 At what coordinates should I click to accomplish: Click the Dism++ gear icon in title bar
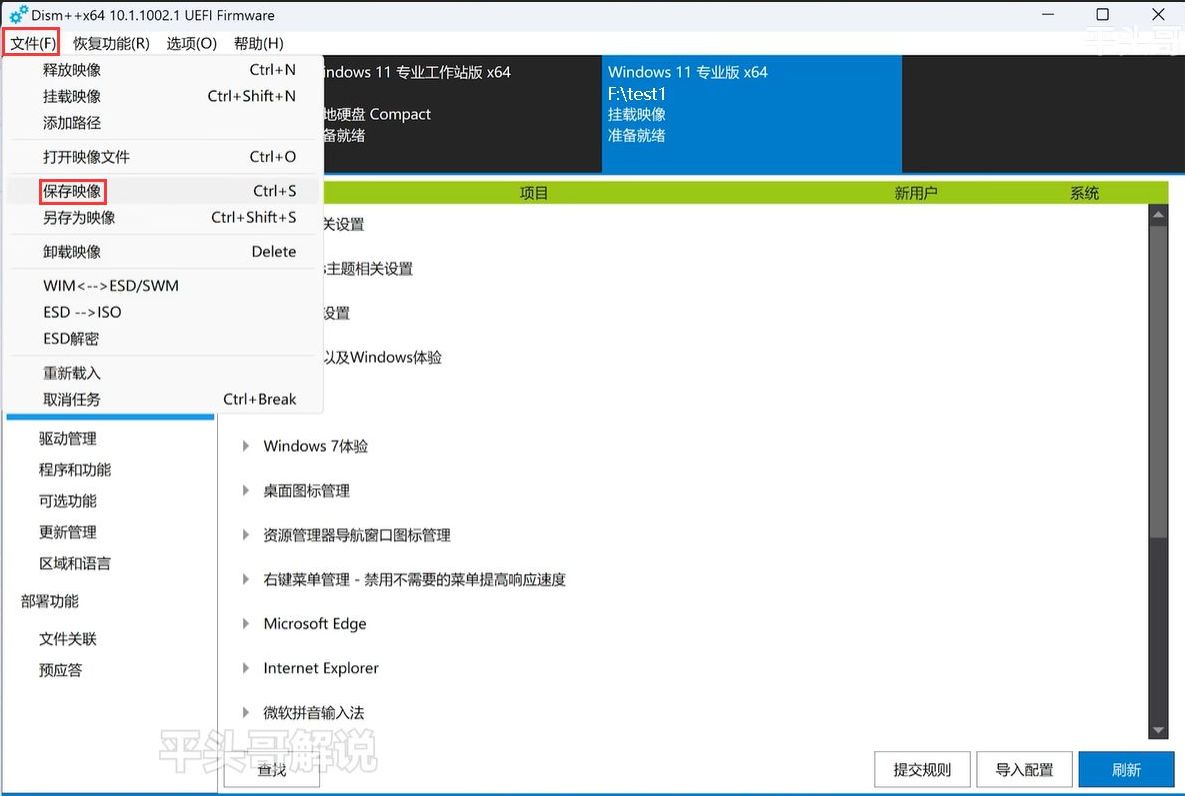pos(18,15)
